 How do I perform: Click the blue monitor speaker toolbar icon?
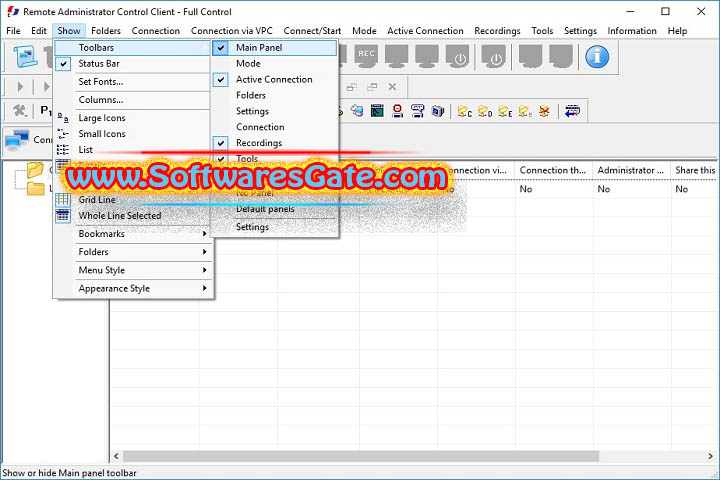[x=438, y=111]
